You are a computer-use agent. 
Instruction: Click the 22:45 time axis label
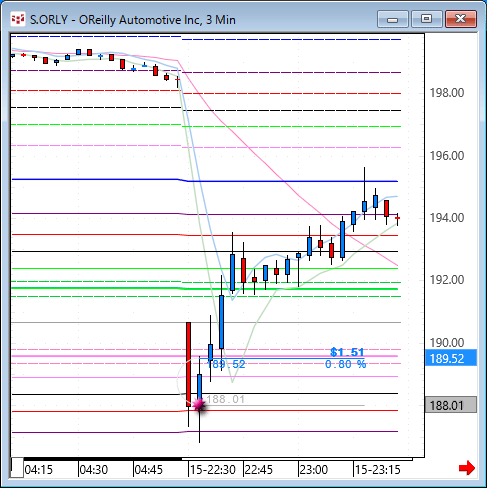coord(259,470)
